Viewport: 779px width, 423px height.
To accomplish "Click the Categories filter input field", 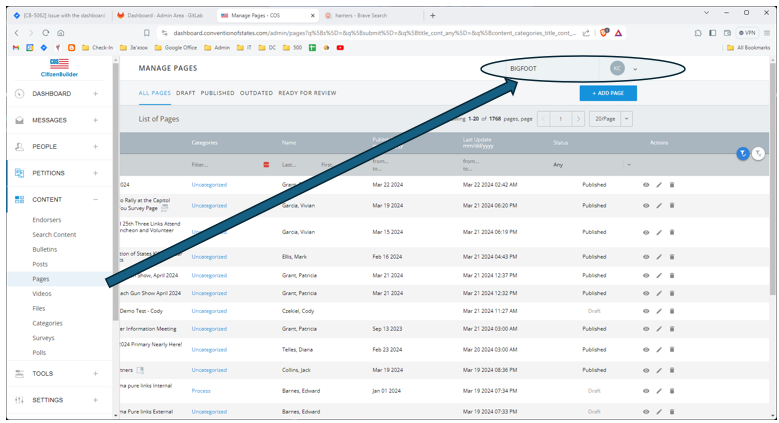I will pyautogui.click(x=222, y=164).
